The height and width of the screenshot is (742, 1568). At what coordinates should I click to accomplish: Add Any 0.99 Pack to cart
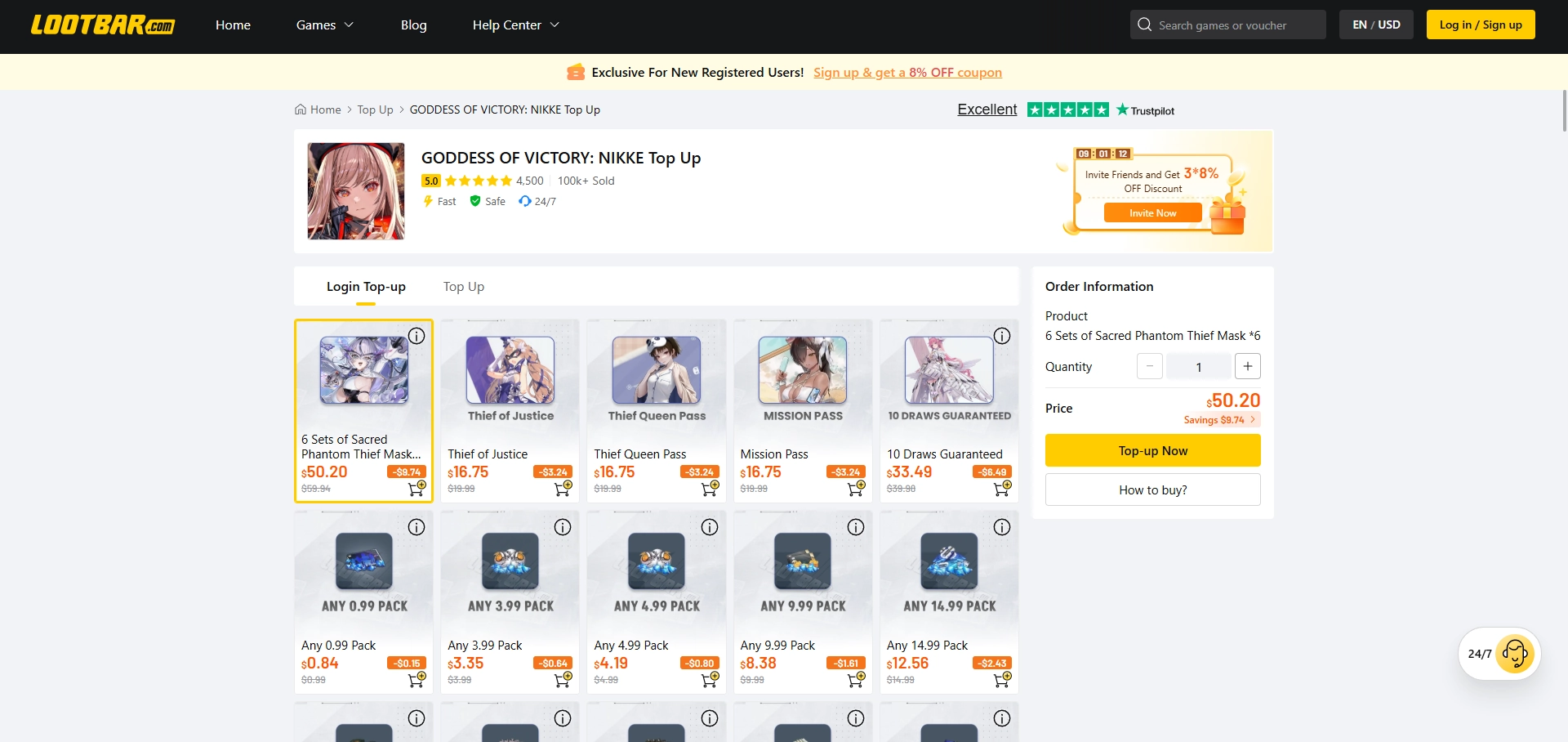point(416,679)
